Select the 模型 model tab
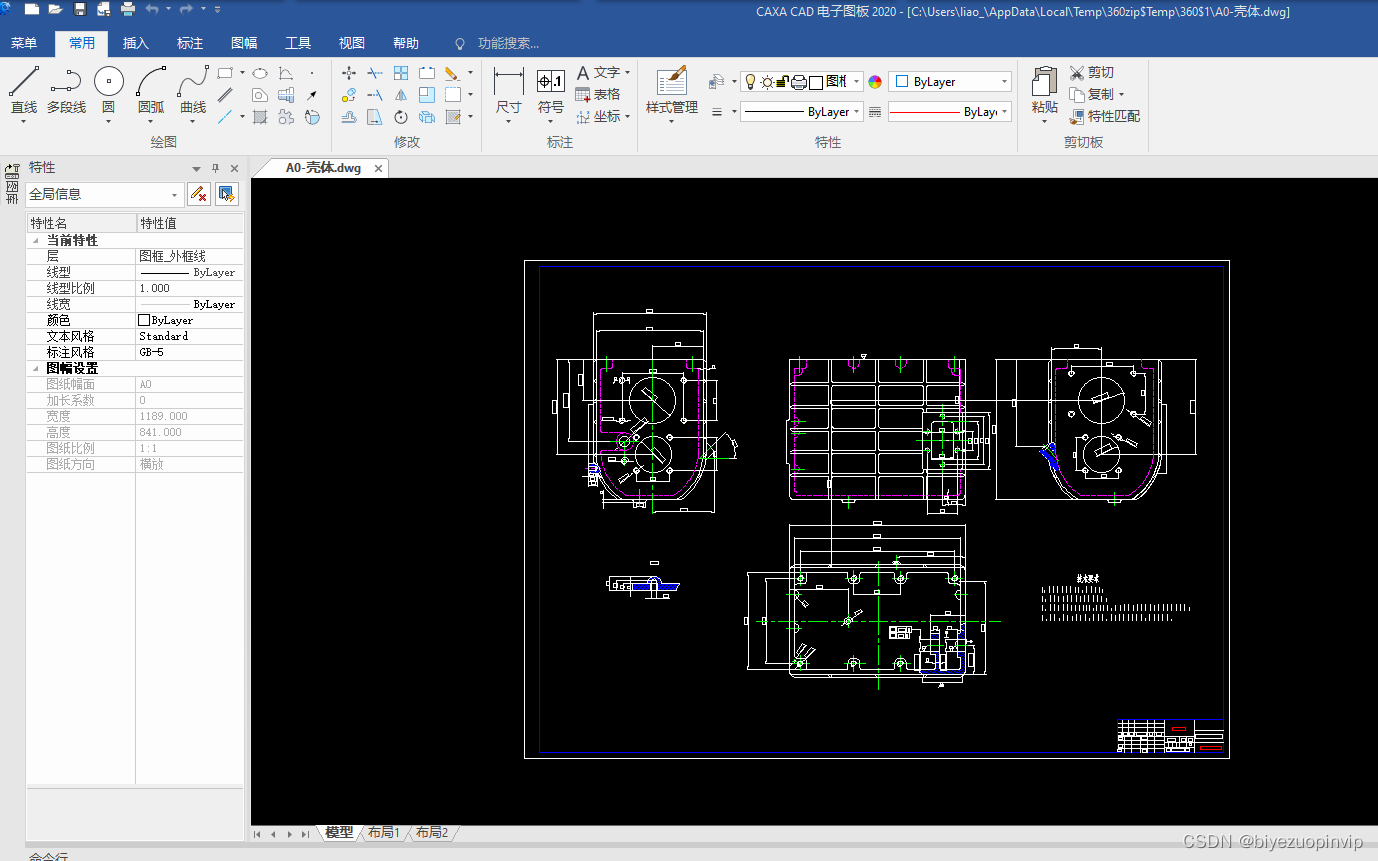Image resolution: width=1378 pixels, height=861 pixels. pos(339,832)
